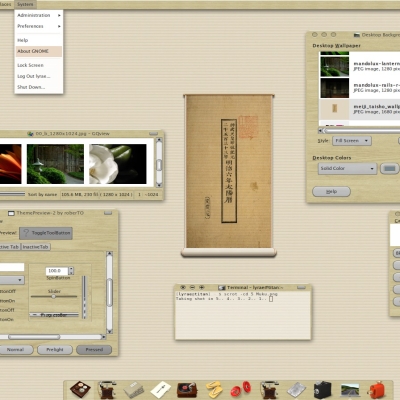
Task: Select Shut Down menu entry
Action: [39, 87]
